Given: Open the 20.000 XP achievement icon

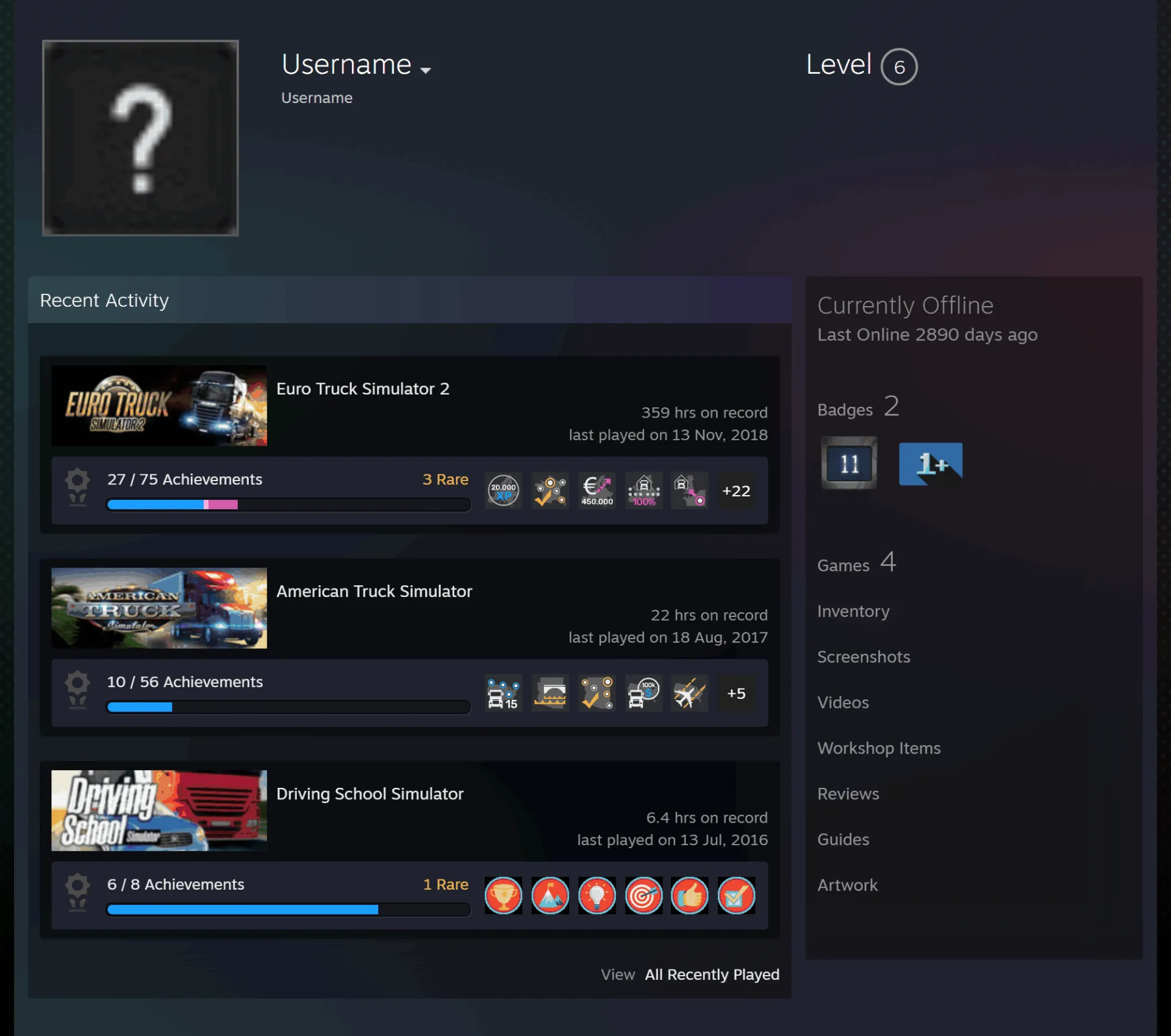Looking at the screenshot, I should click(503, 491).
